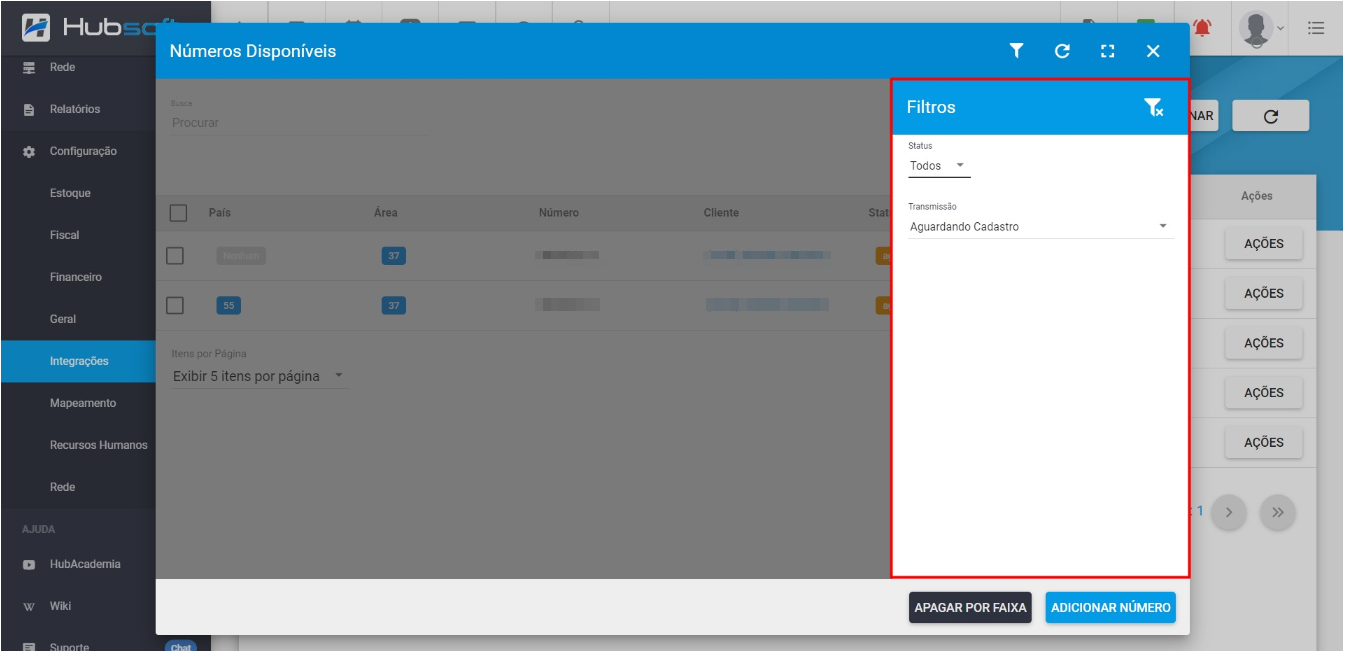
Task: Sort by the Cliente column header
Action: pyautogui.click(x=721, y=213)
